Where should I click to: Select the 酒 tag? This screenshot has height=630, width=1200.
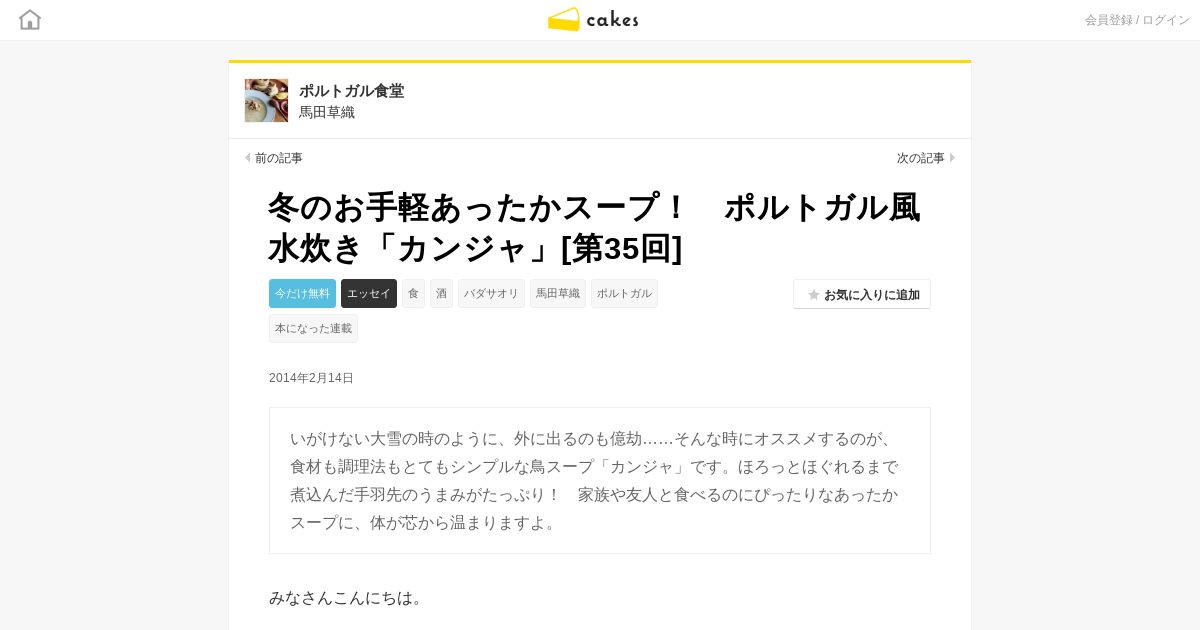(441, 293)
